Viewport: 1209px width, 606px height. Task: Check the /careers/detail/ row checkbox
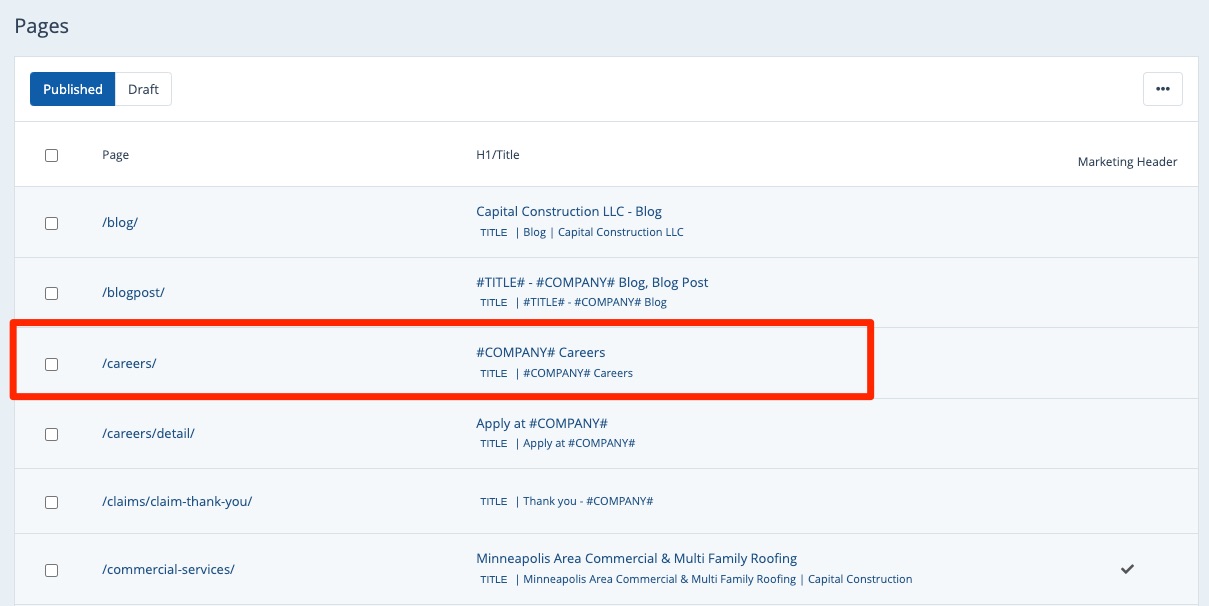[52, 434]
